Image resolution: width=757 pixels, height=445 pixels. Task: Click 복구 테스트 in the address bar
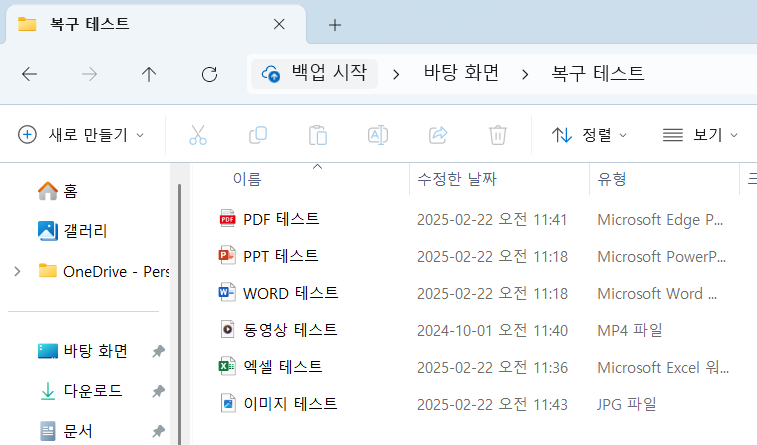click(598, 73)
